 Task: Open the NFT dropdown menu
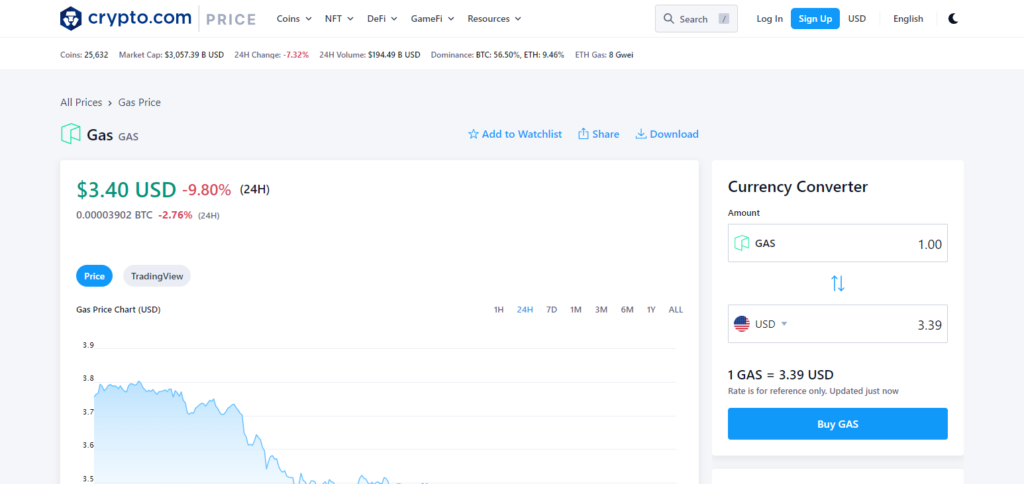point(339,19)
